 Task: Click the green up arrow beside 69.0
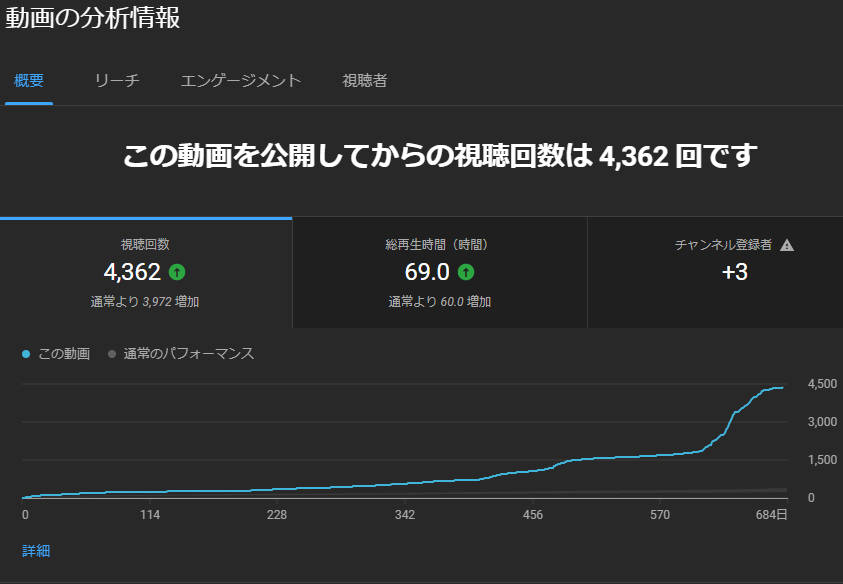(466, 272)
